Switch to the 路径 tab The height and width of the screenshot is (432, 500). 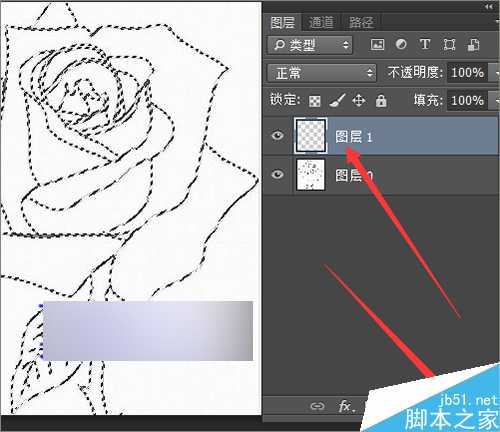point(361,23)
